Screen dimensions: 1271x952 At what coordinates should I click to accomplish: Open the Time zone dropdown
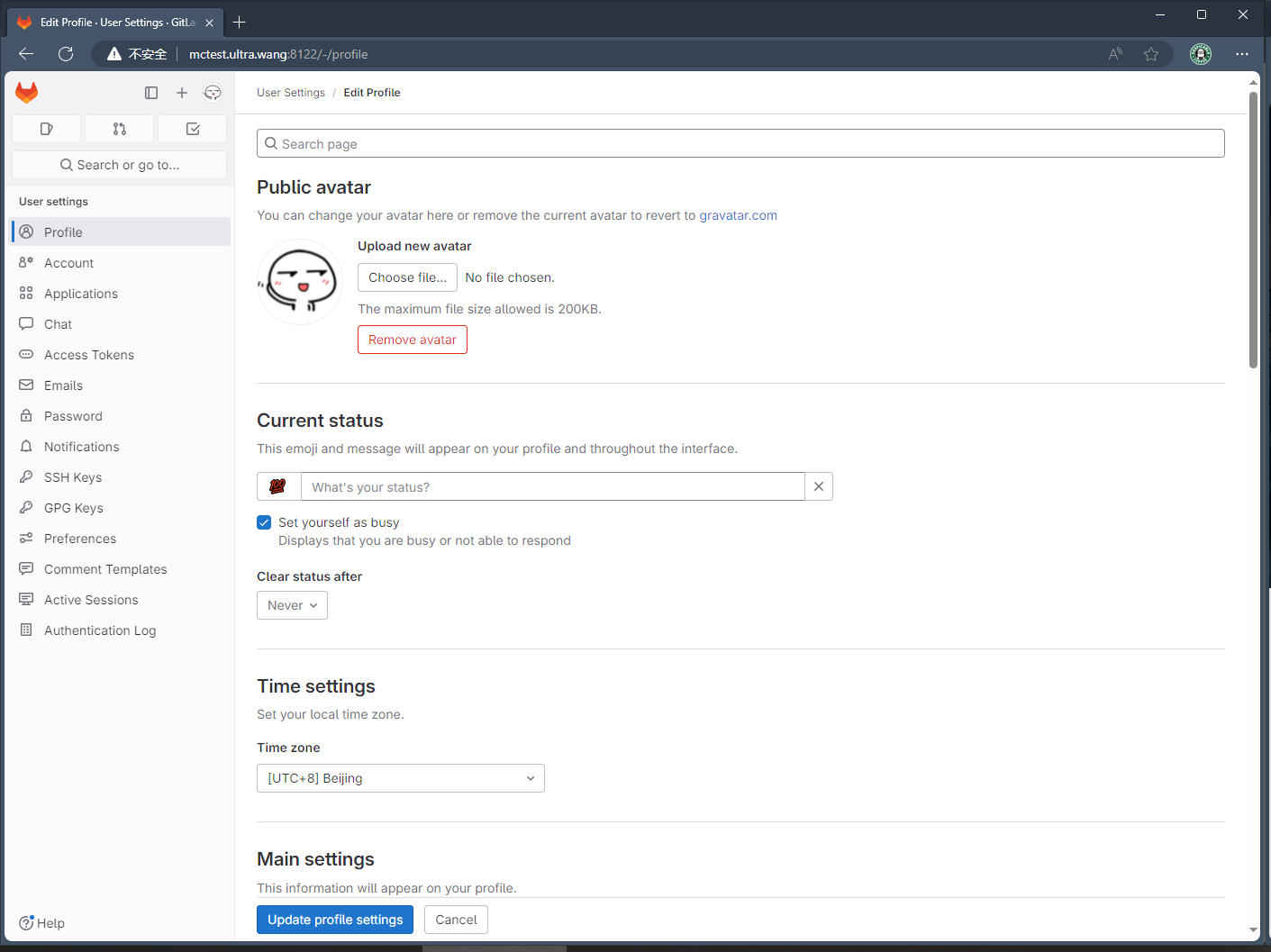coord(401,778)
